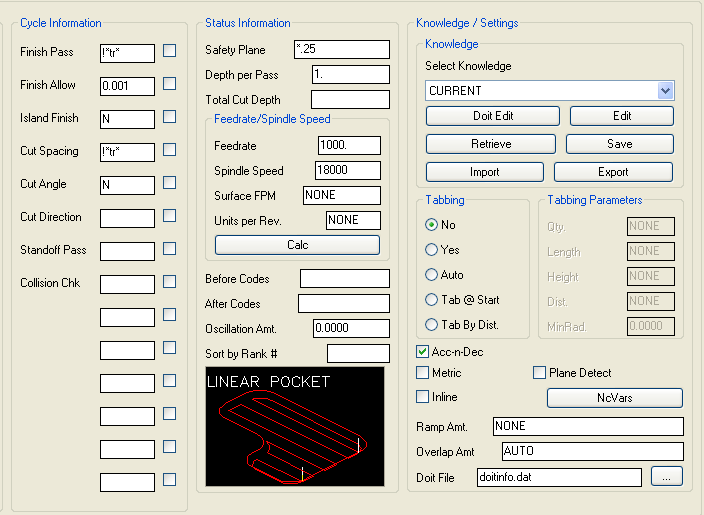Viewport: 704px width, 515px height.
Task: Click the Import button
Action: click(x=484, y=172)
